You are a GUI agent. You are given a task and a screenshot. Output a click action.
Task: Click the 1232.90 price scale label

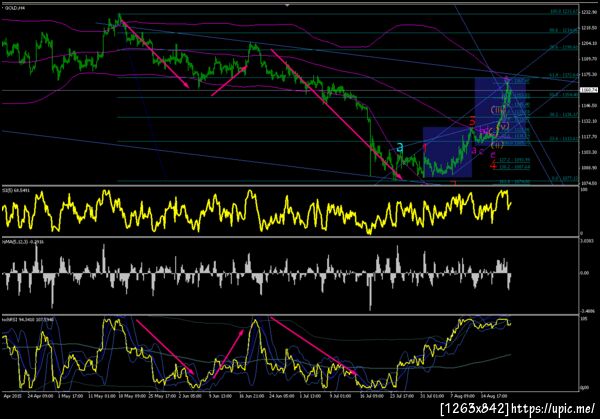(589, 13)
